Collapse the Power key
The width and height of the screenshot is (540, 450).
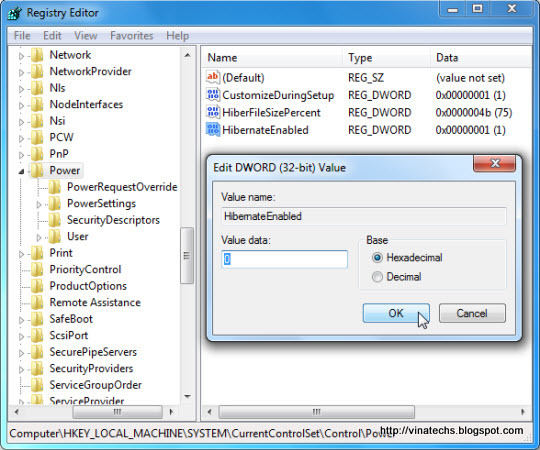(x=21, y=171)
